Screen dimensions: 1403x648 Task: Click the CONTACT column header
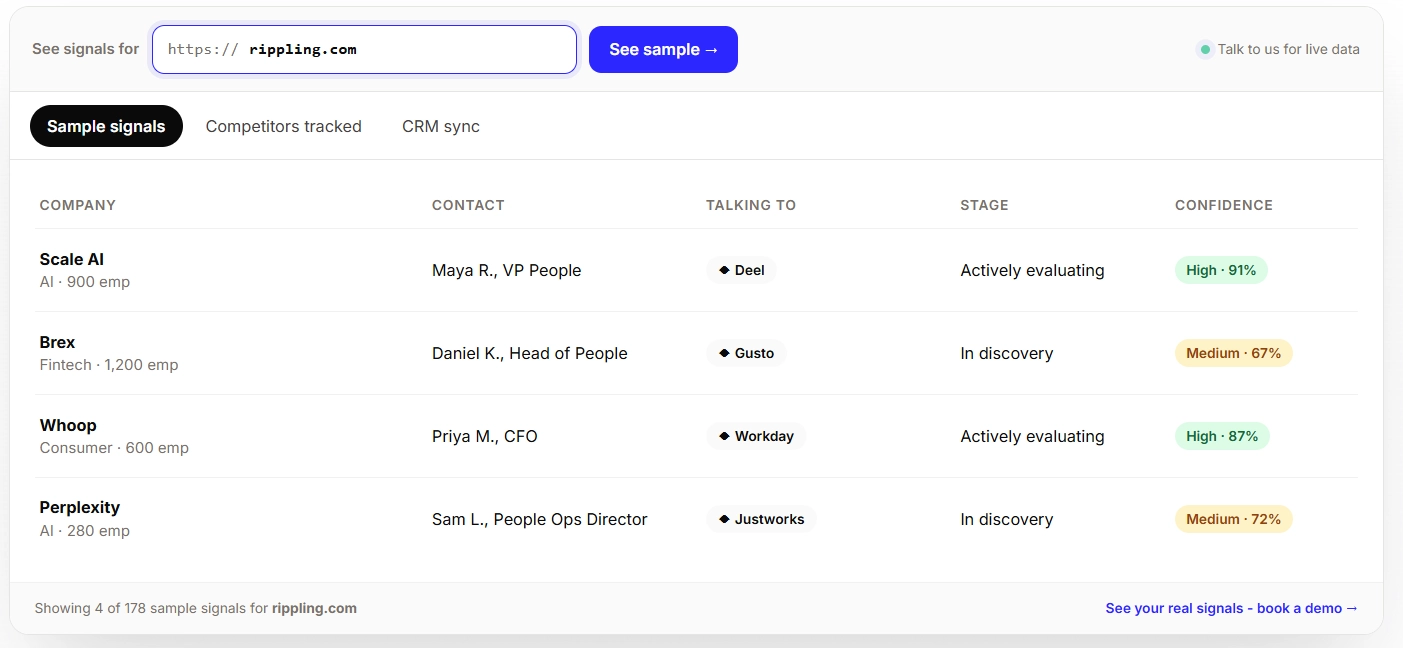coord(468,205)
